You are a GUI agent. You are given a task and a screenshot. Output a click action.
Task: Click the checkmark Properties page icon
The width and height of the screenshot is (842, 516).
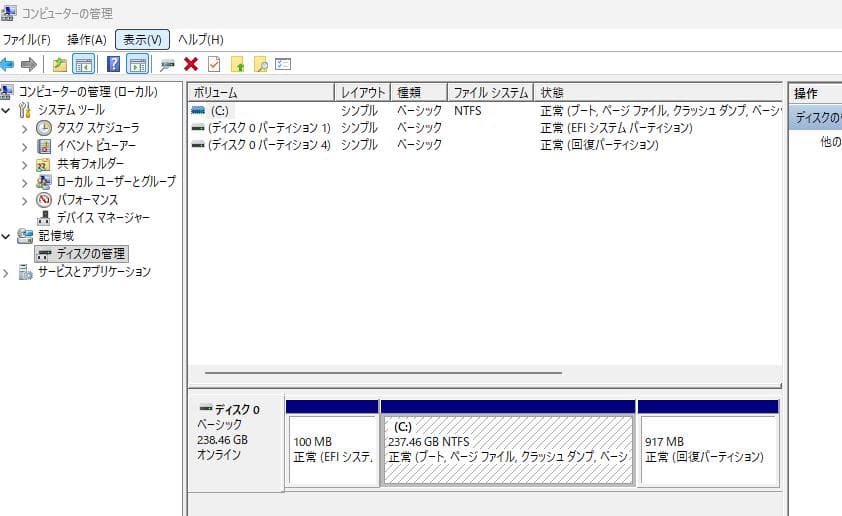click(x=214, y=64)
